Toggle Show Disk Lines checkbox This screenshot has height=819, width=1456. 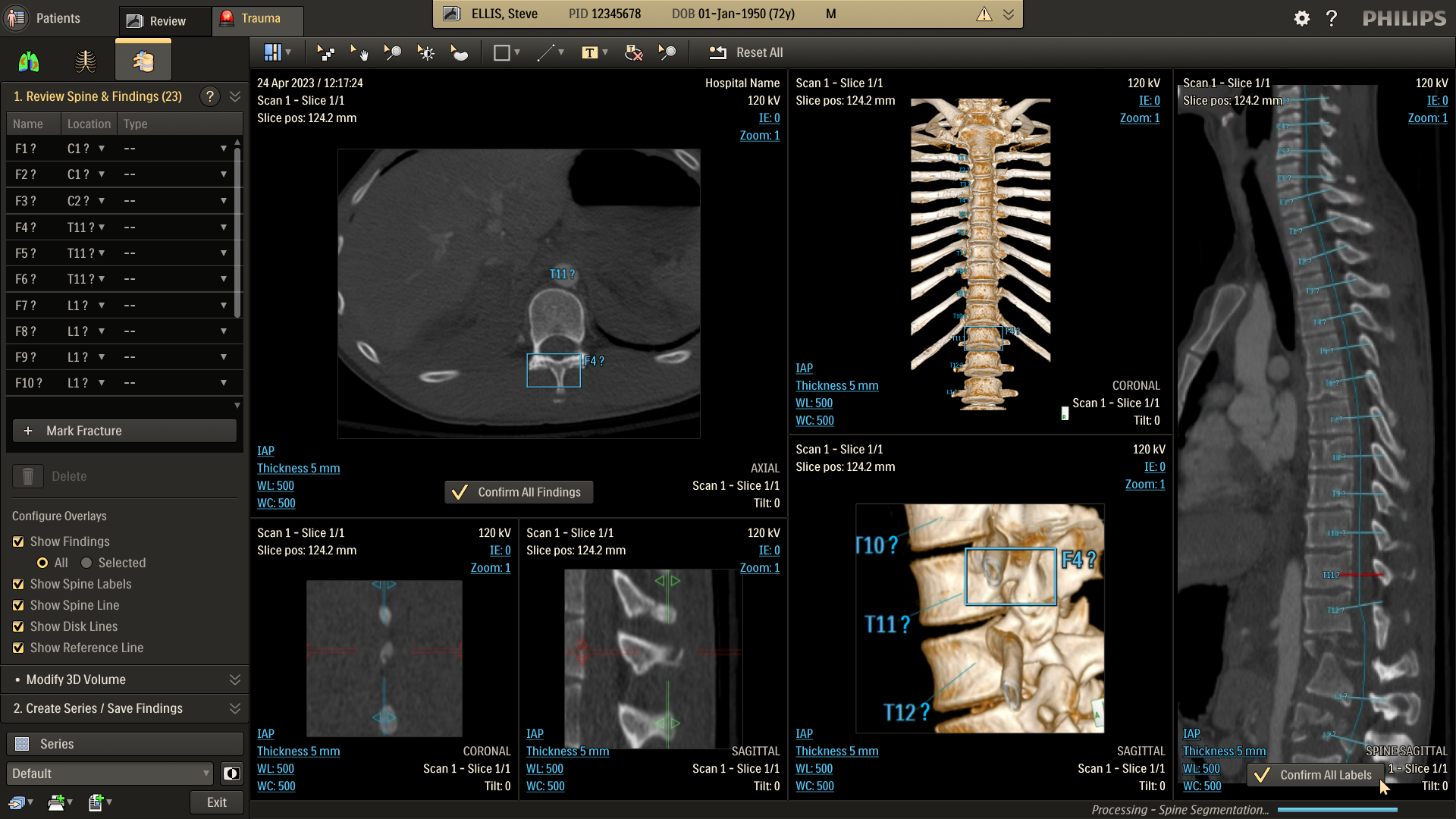pyautogui.click(x=18, y=626)
